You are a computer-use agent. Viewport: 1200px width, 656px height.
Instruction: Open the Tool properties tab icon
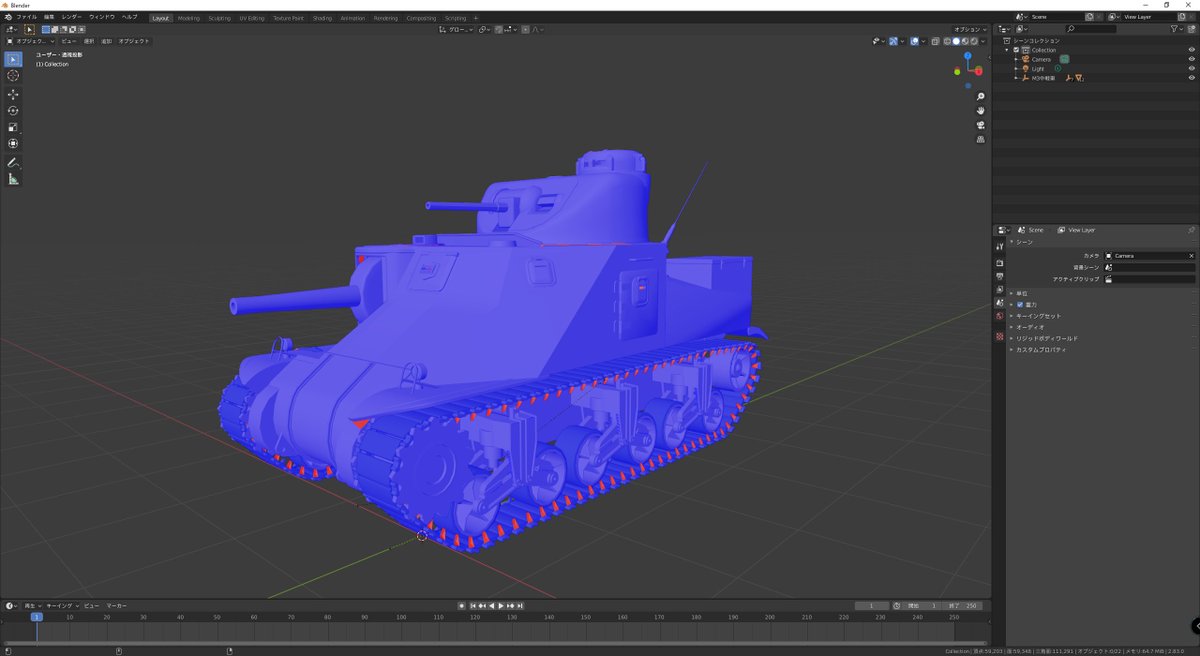tap(999, 246)
